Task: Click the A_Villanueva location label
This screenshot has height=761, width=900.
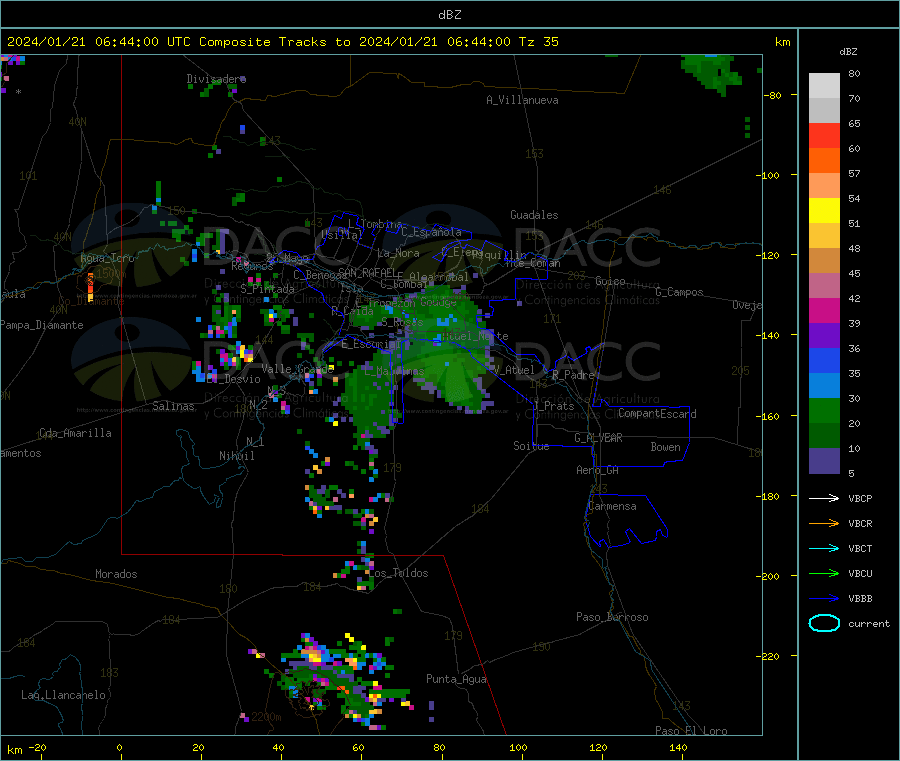Action: 522,100
